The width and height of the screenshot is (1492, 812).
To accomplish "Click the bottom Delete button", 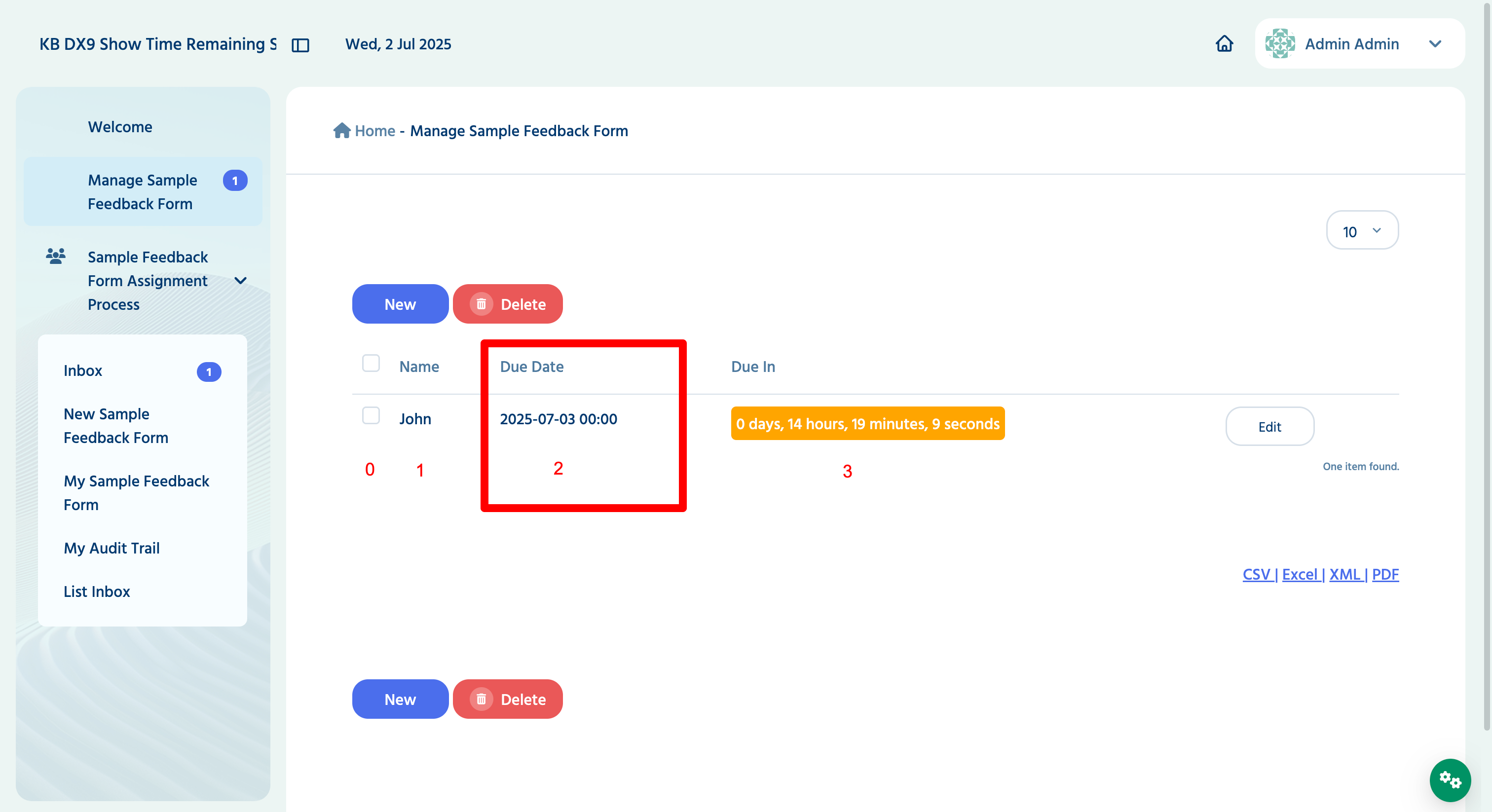I will coord(508,699).
